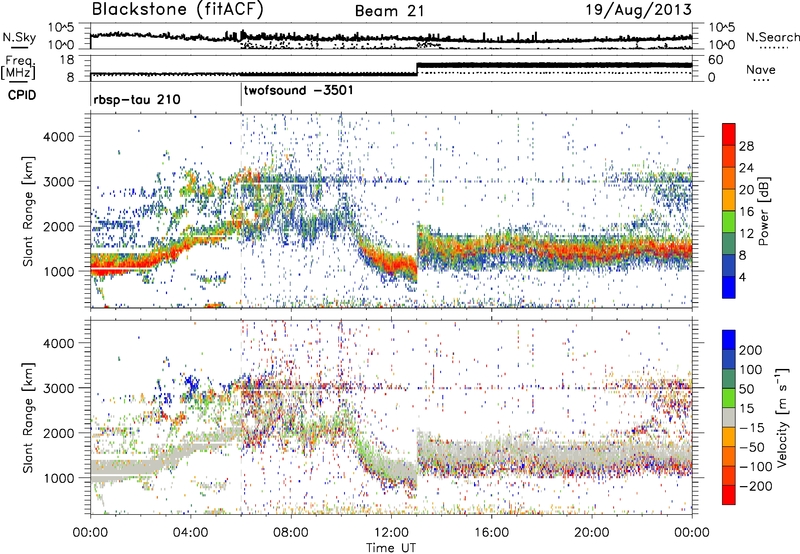Screen dimensions: 800x554
Task: Click the frequency step-up at 13:00 UT
Action: [x=417, y=69]
